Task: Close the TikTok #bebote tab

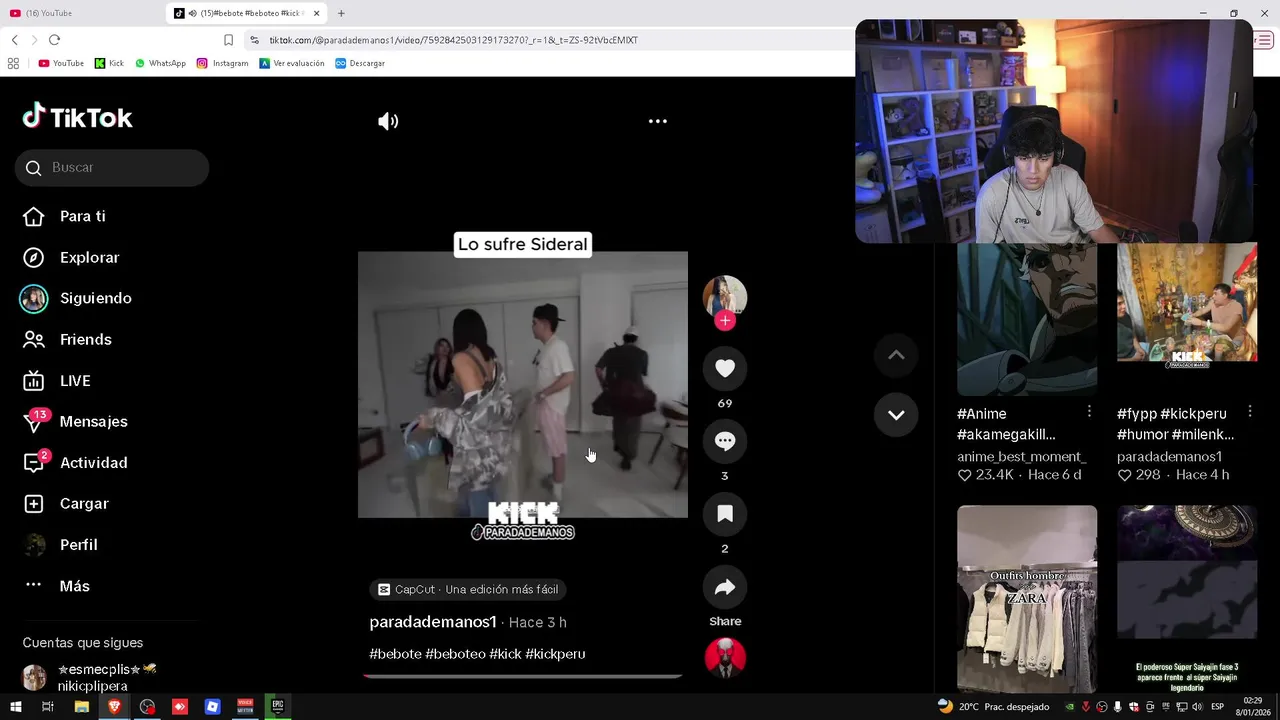Action: [317, 13]
